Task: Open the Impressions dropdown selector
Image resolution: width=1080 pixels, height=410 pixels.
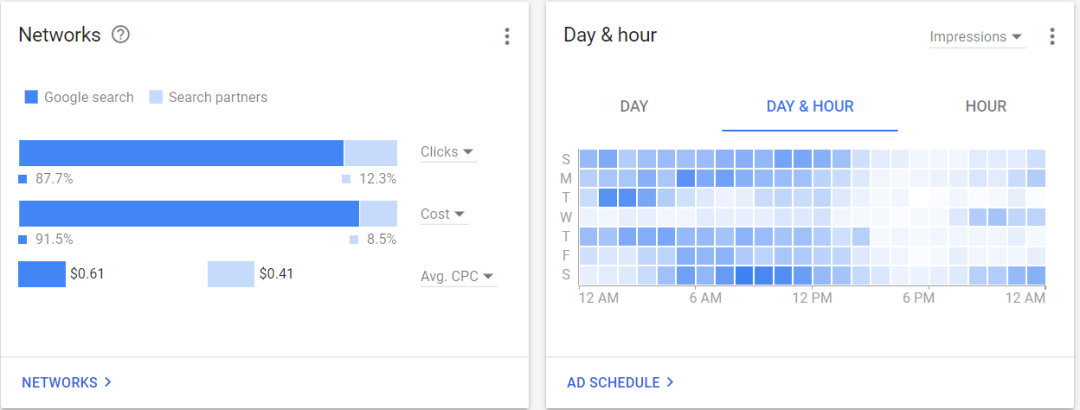Action: pyautogui.click(x=976, y=37)
